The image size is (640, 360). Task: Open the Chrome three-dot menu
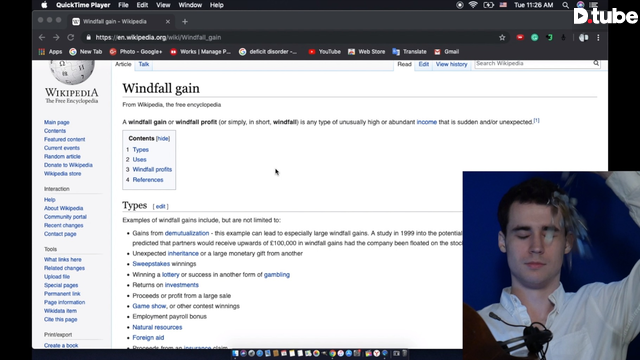click(x=598, y=38)
